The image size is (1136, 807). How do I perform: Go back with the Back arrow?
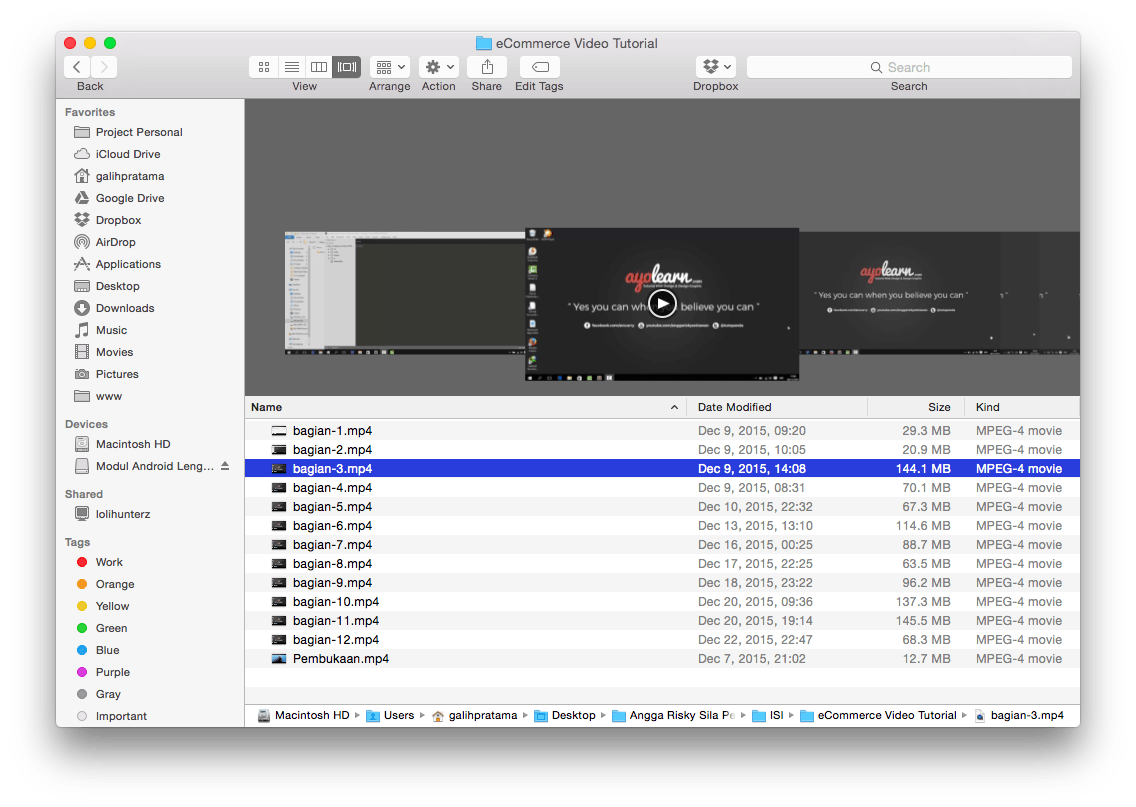(77, 67)
